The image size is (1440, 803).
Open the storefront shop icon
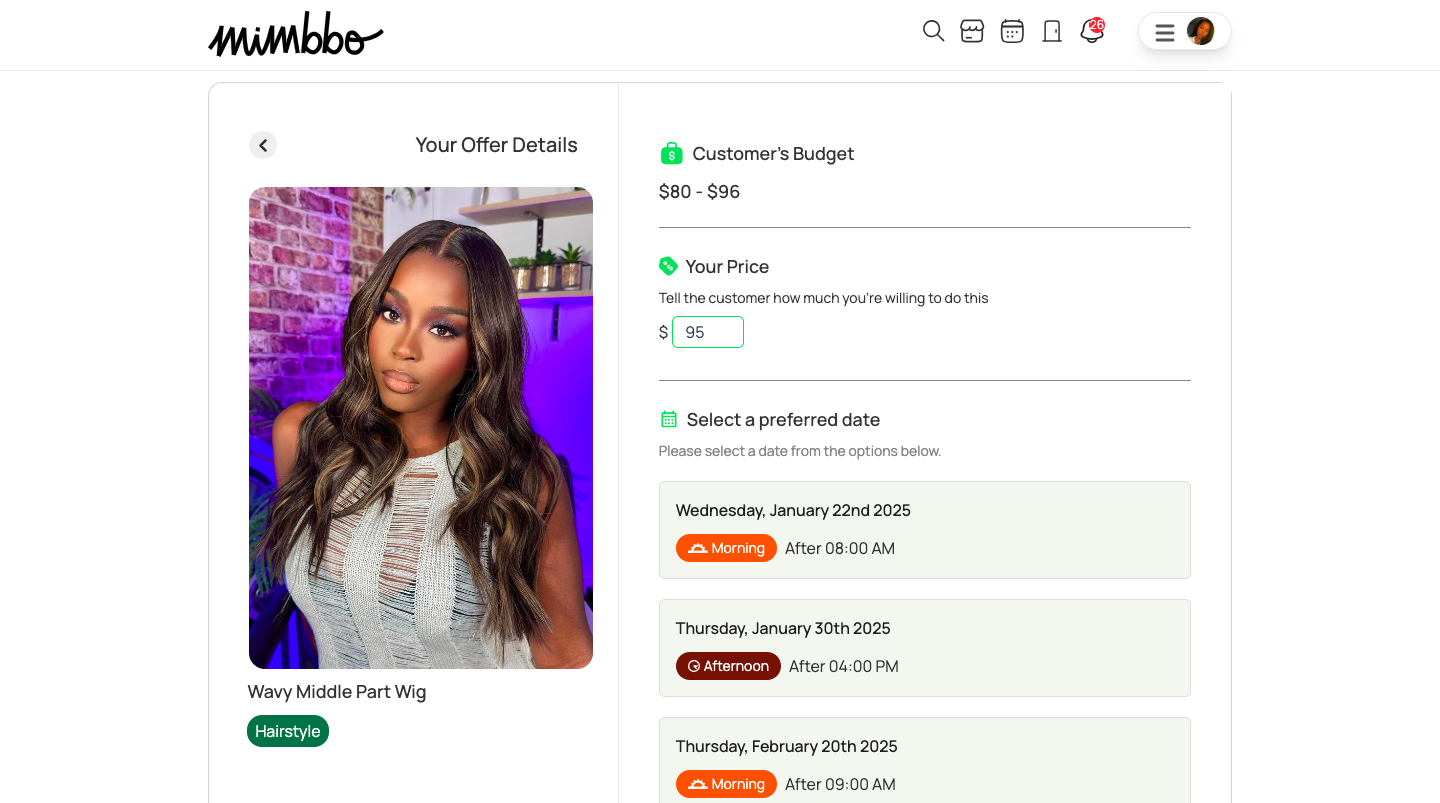pyautogui.click(x=972, y=31)
